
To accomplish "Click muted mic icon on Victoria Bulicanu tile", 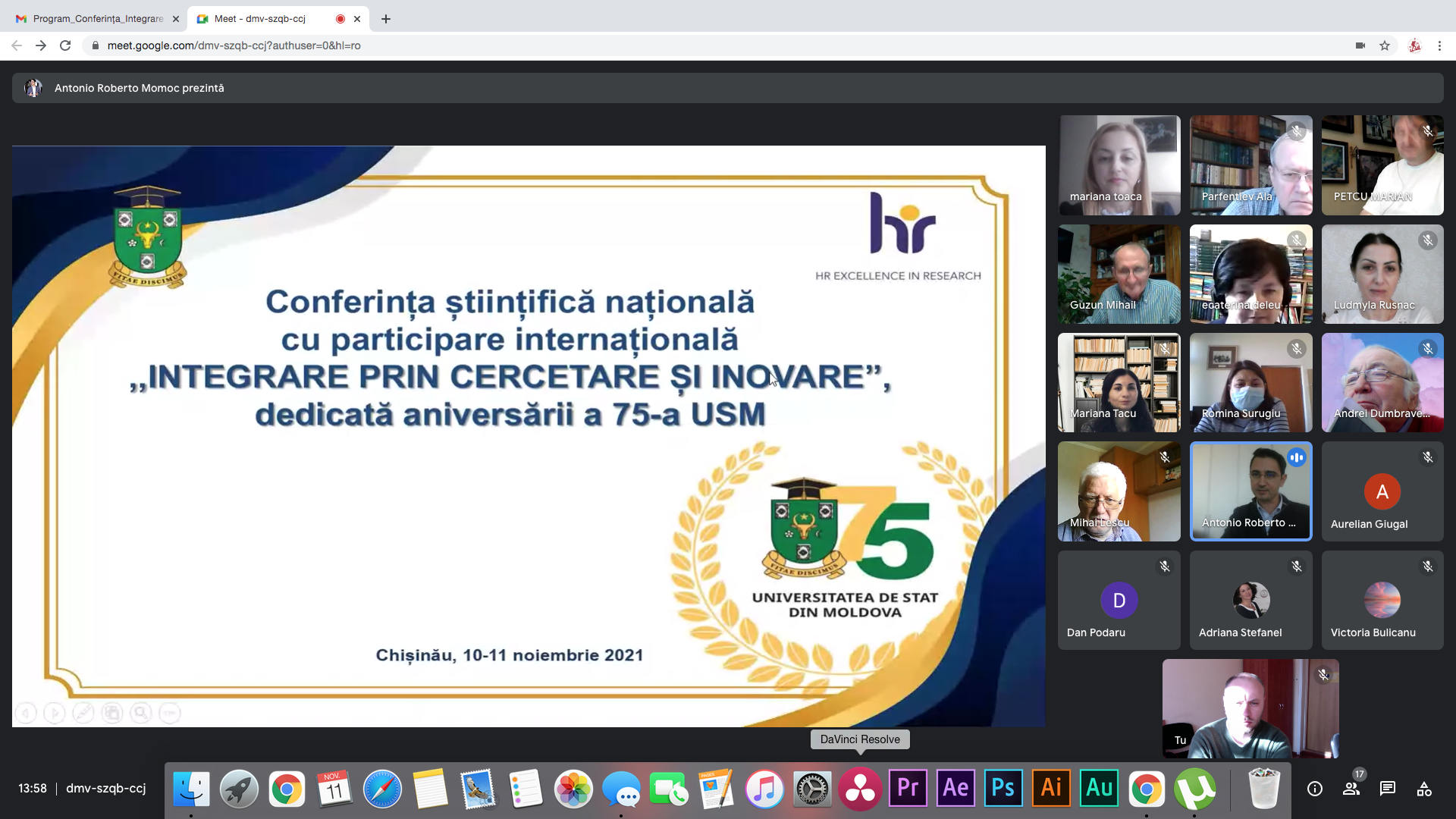I will pos(1428,566).
